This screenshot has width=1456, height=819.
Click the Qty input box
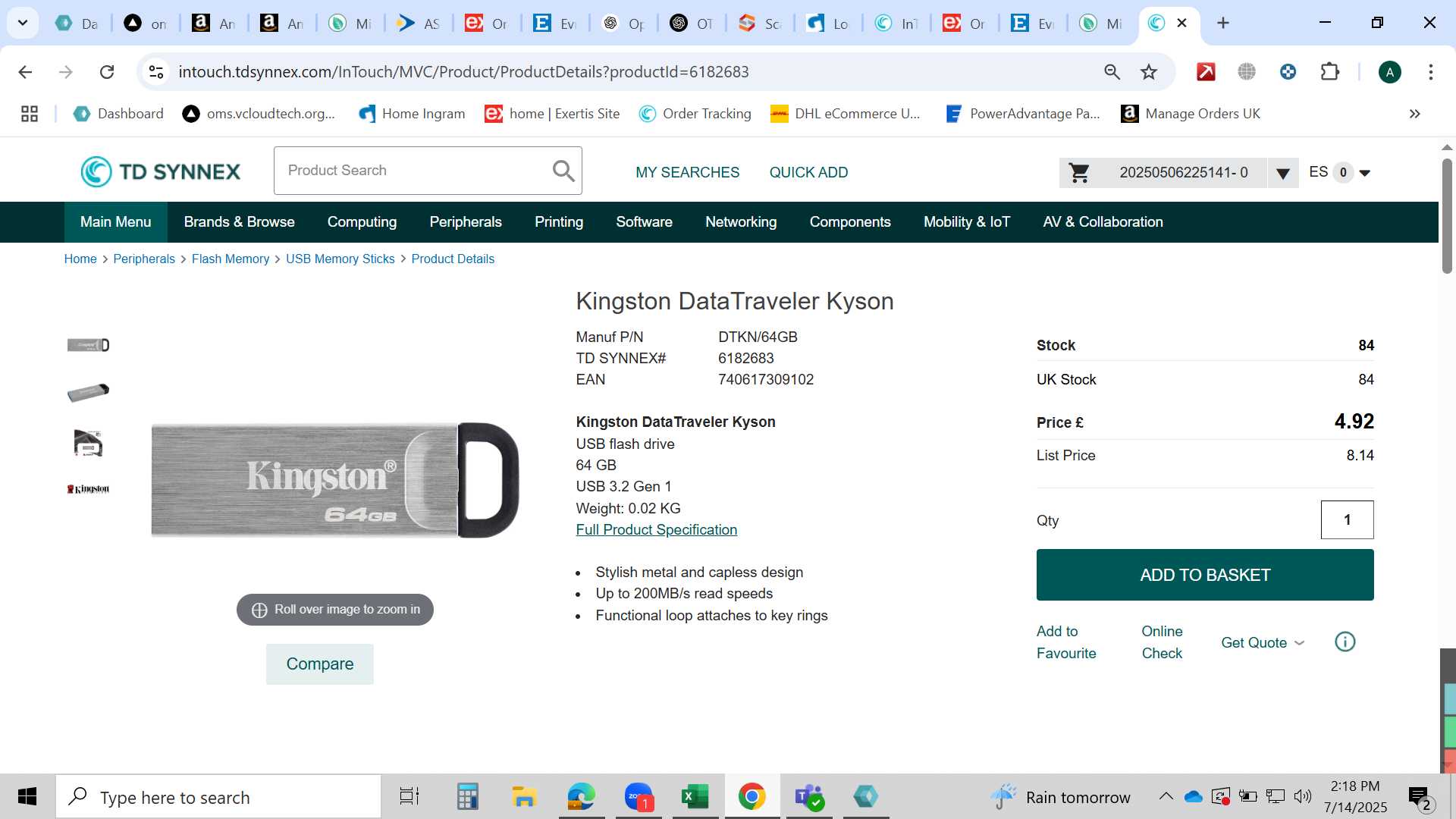(x=1347, y=520)
